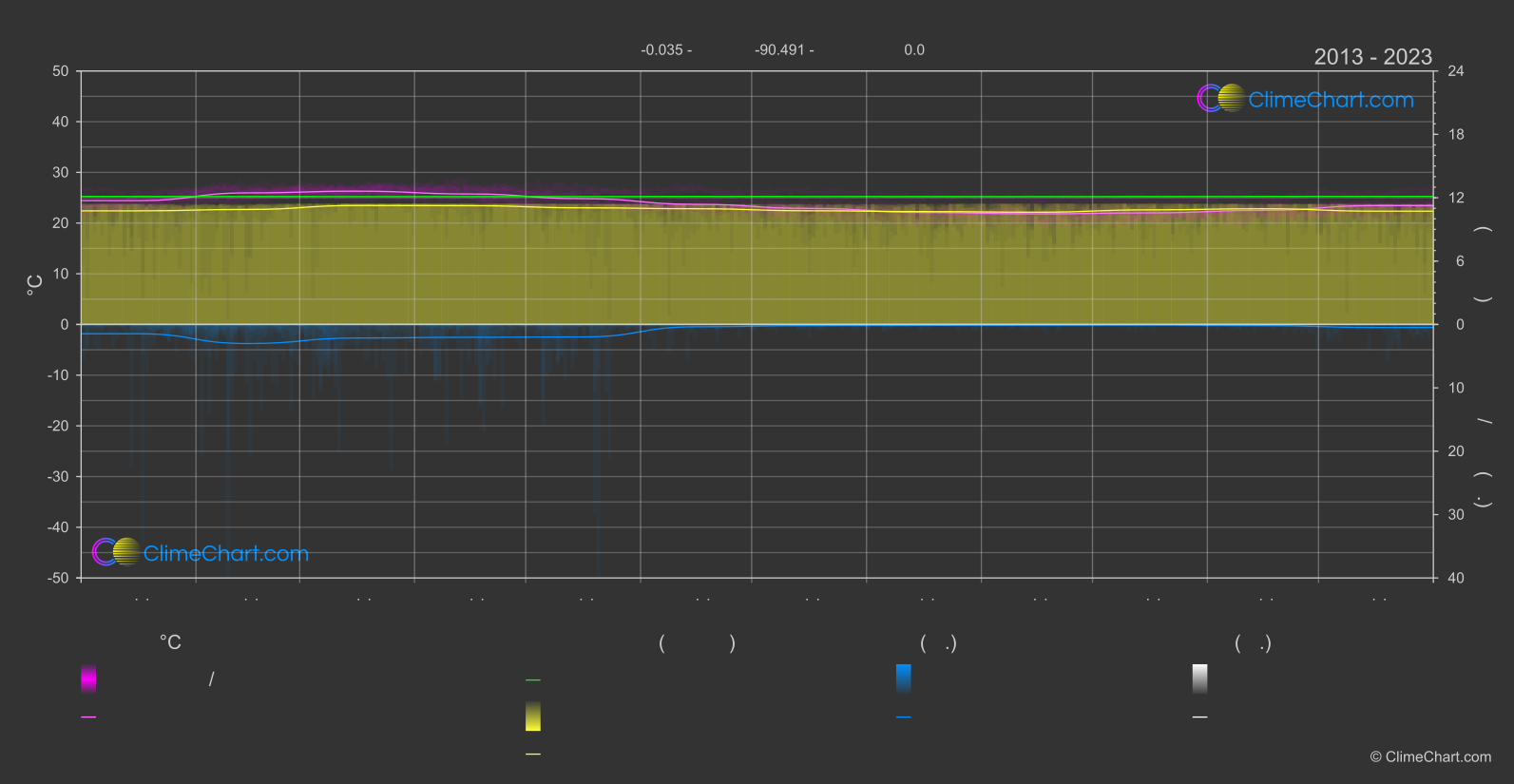Click the "-50" tick on left axis
The height and width of the screenshot is (784, 1514).
[x=58, y=578]
